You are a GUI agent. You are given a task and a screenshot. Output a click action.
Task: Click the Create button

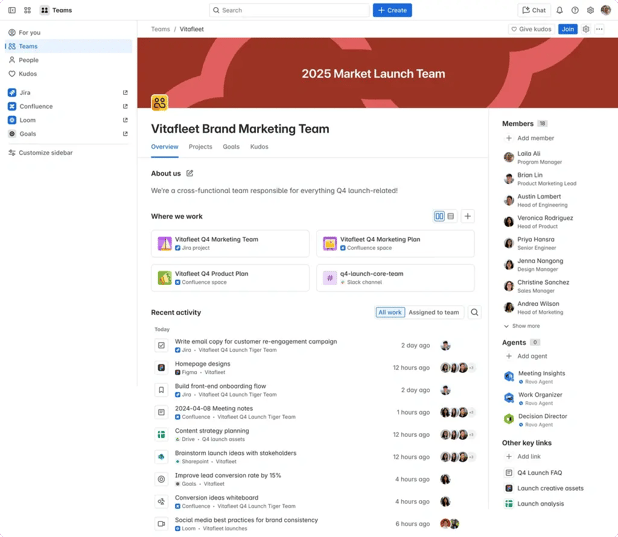click(x=392, y=10)
